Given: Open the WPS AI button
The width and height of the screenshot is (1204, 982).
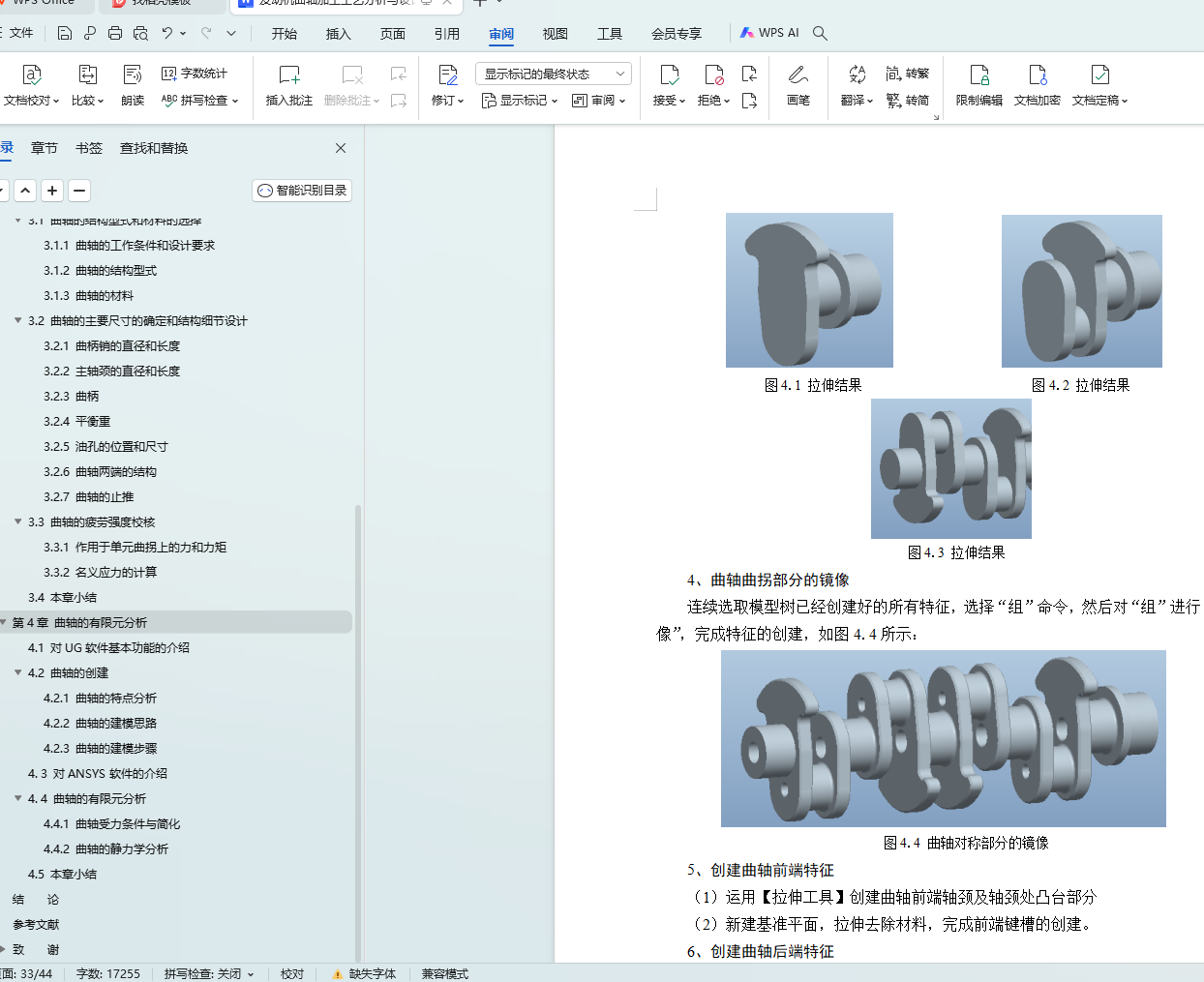Looking at the screenshot, I should (x=769, y=33).
